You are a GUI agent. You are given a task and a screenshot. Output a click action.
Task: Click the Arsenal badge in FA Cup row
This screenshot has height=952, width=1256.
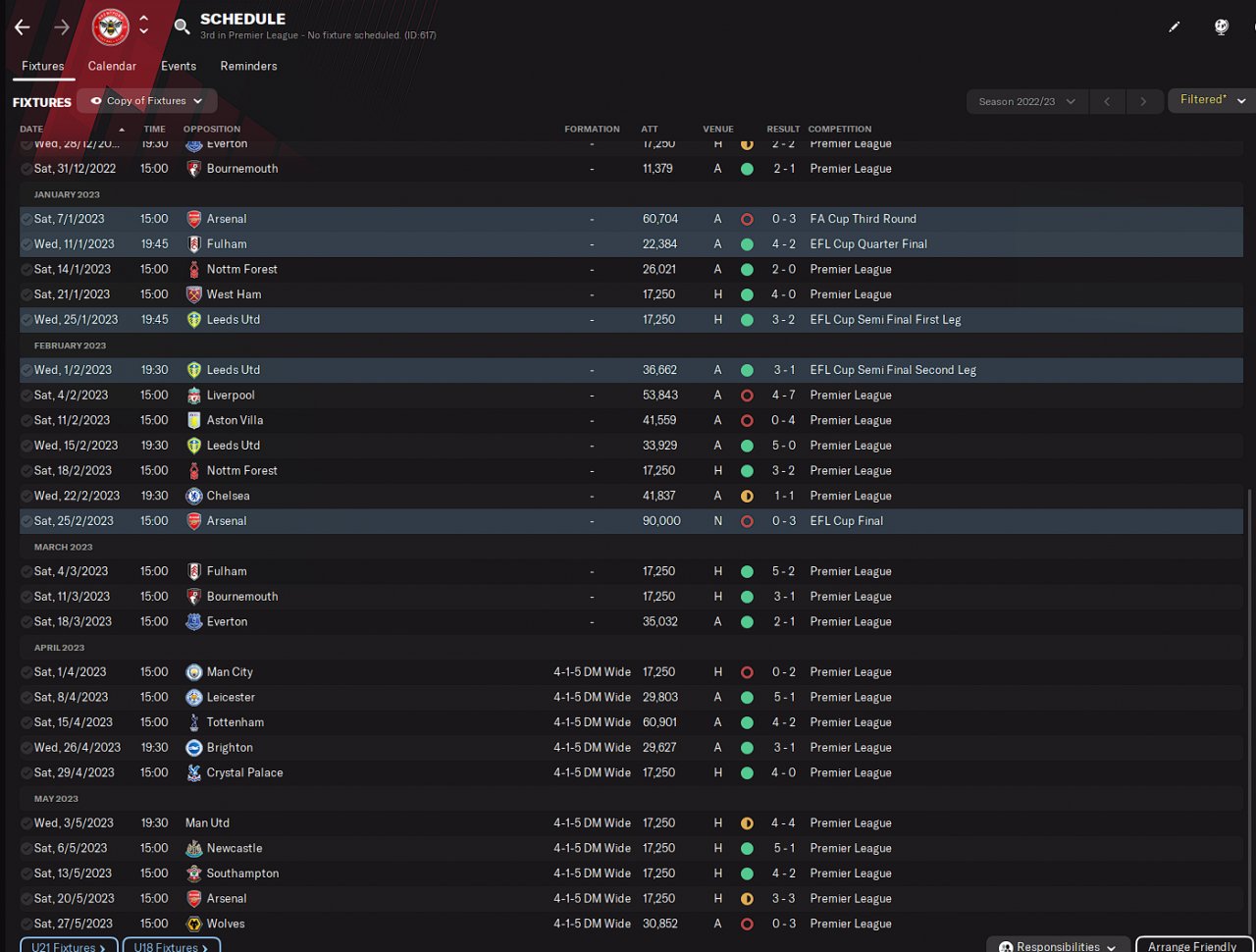[194, 219]
